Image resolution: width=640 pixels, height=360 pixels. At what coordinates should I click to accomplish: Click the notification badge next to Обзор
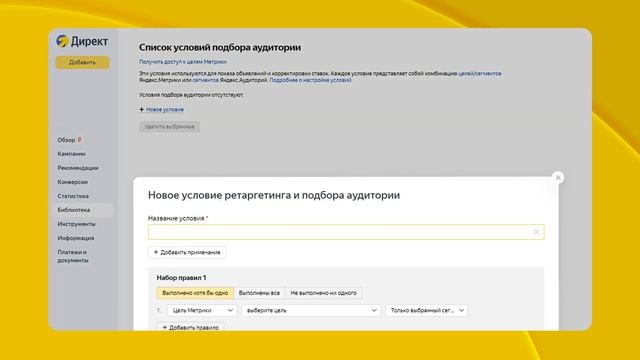80,140
